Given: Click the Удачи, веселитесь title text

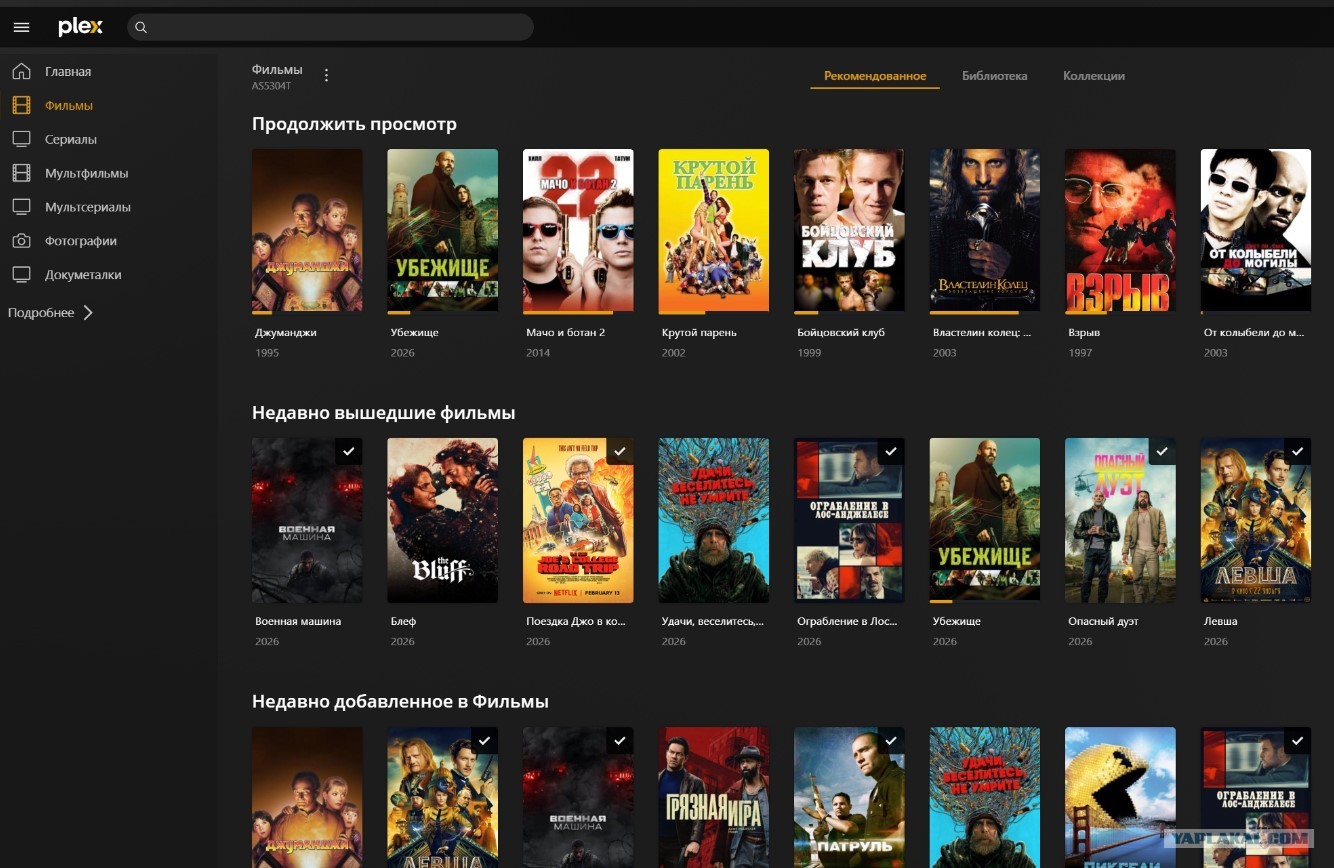Looking at the screenshot, I should [x=713, y=621].
